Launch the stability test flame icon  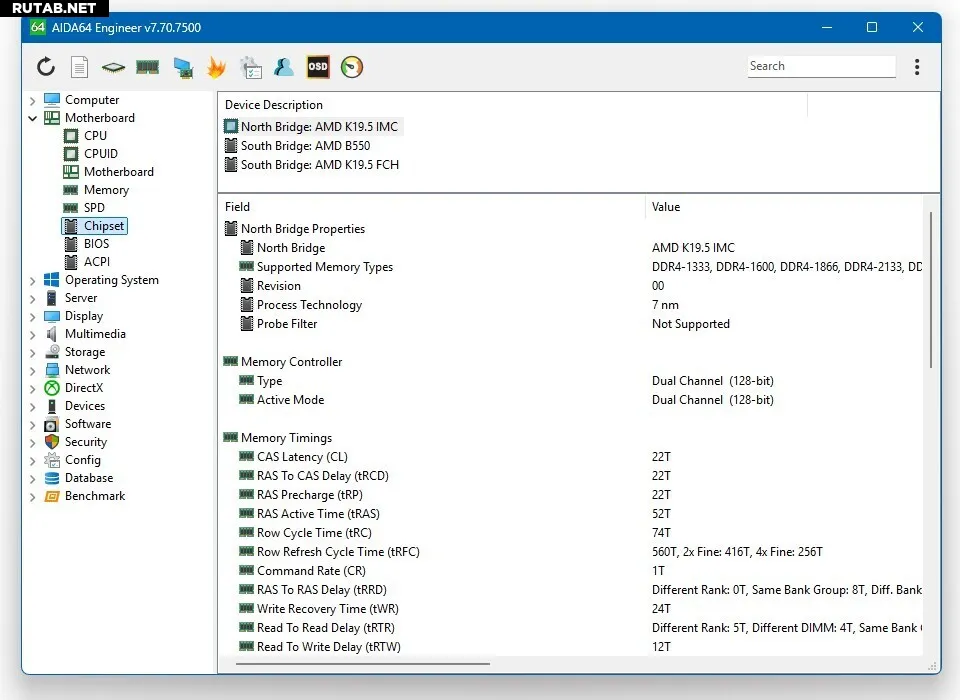(x=216, y=67)
